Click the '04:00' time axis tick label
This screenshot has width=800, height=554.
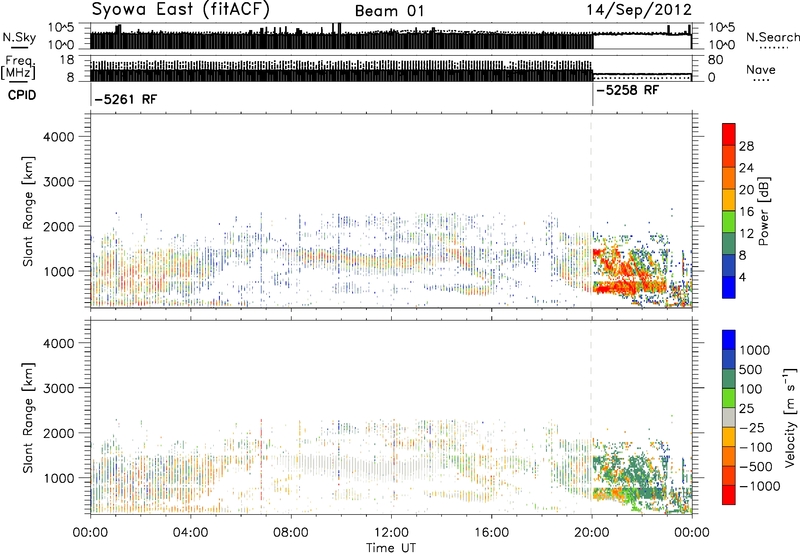[x=190, y=533]
